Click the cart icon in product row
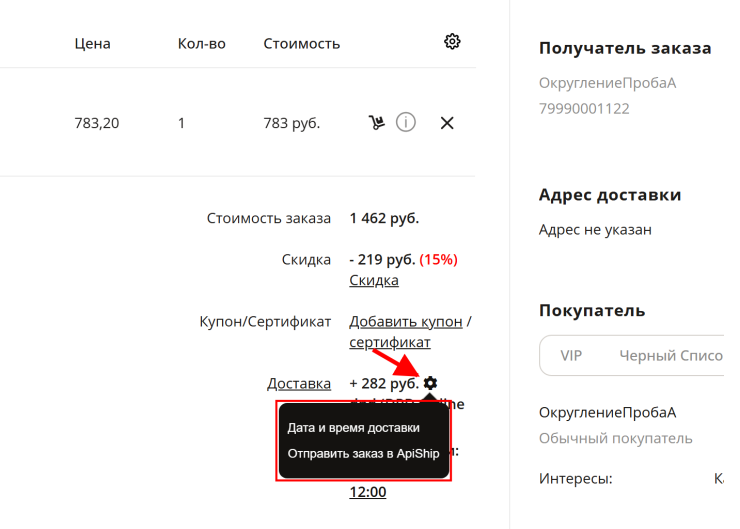Viewport: 740px width, 529px height. click(x=376, y=123)
